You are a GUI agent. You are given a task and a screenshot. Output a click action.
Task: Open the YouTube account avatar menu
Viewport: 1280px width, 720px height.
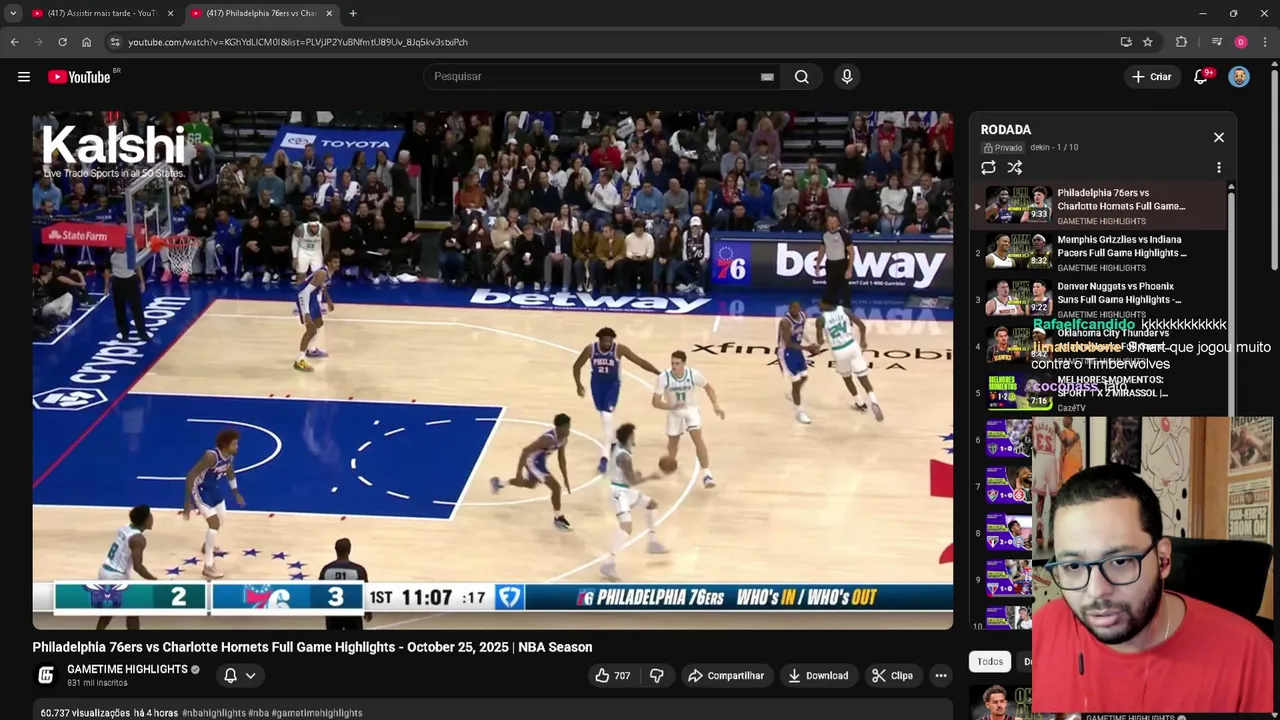point(1239,77)
